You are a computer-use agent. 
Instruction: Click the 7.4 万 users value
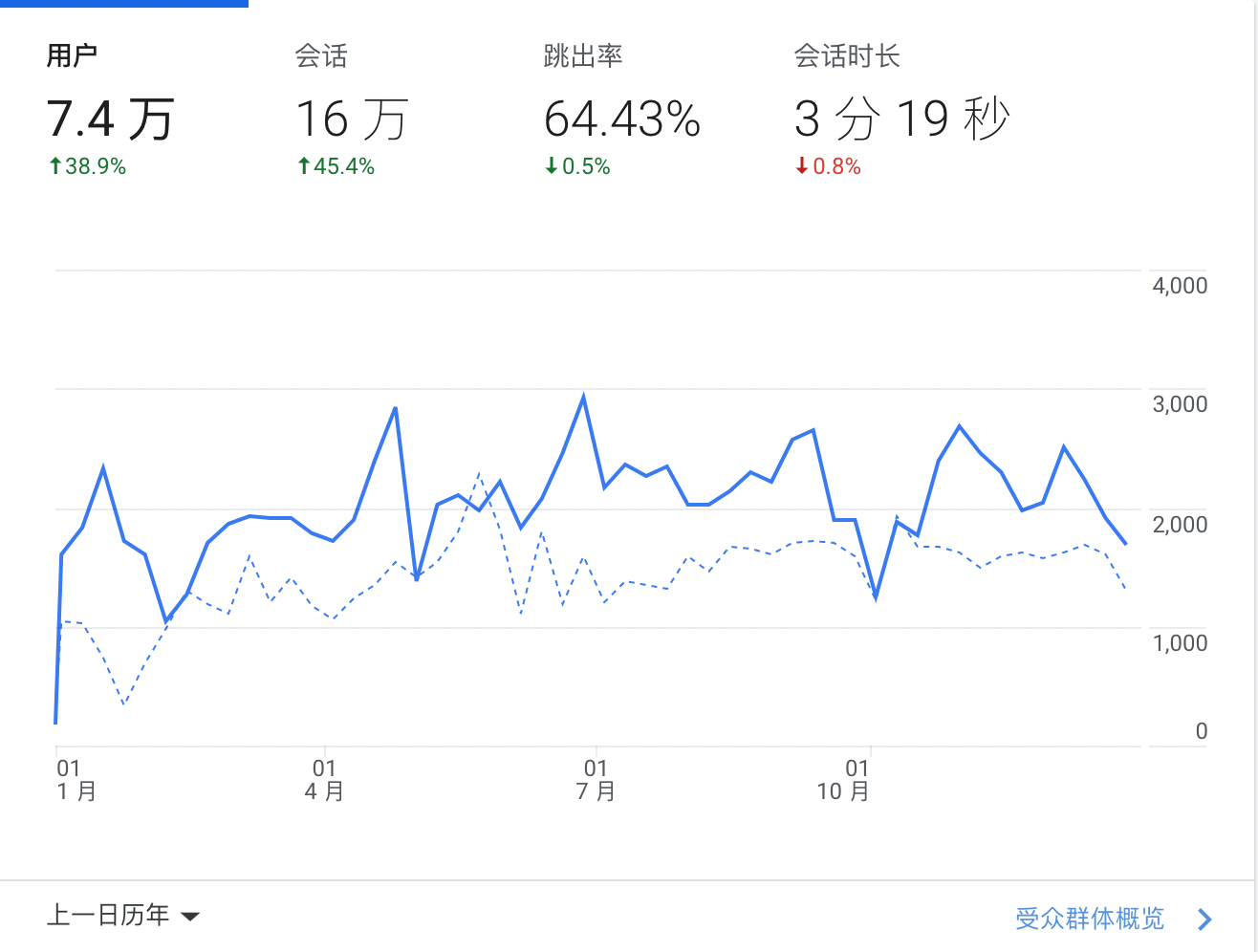tap(110, 119)
